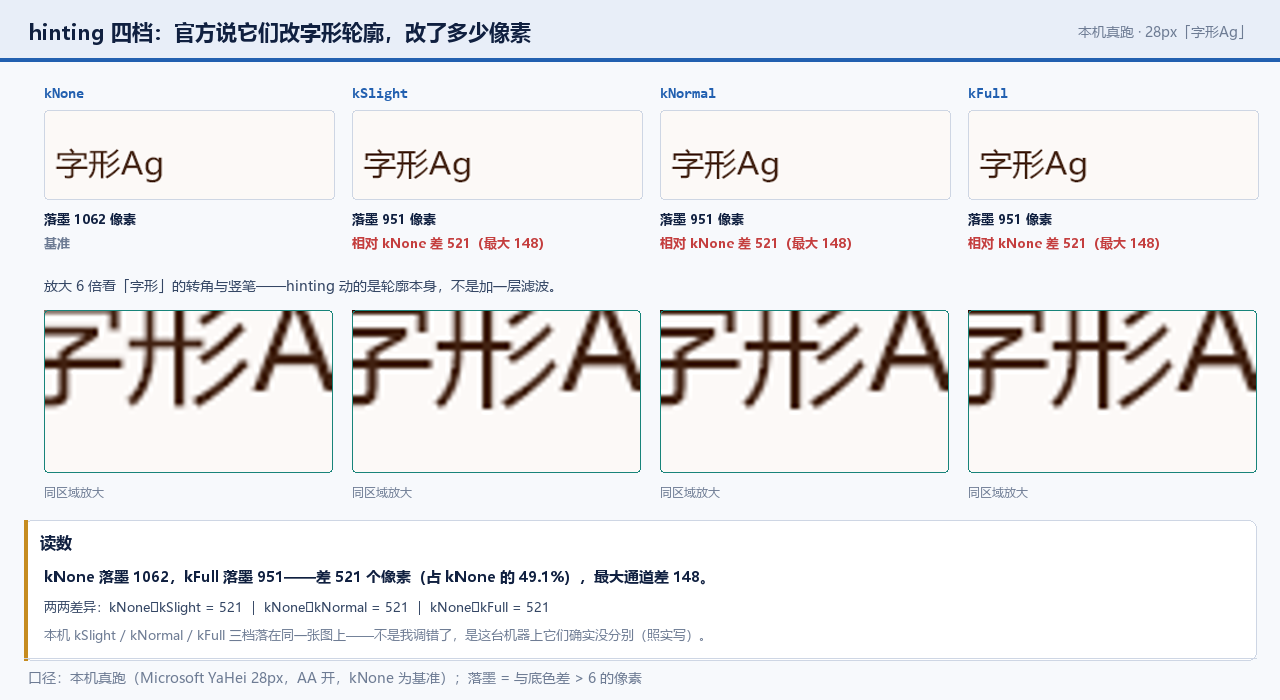The width and height of the screenshot is (1280, 700).
Task: Open the first magnified glyph image under kNone
Action: click(x=188, y=391)
